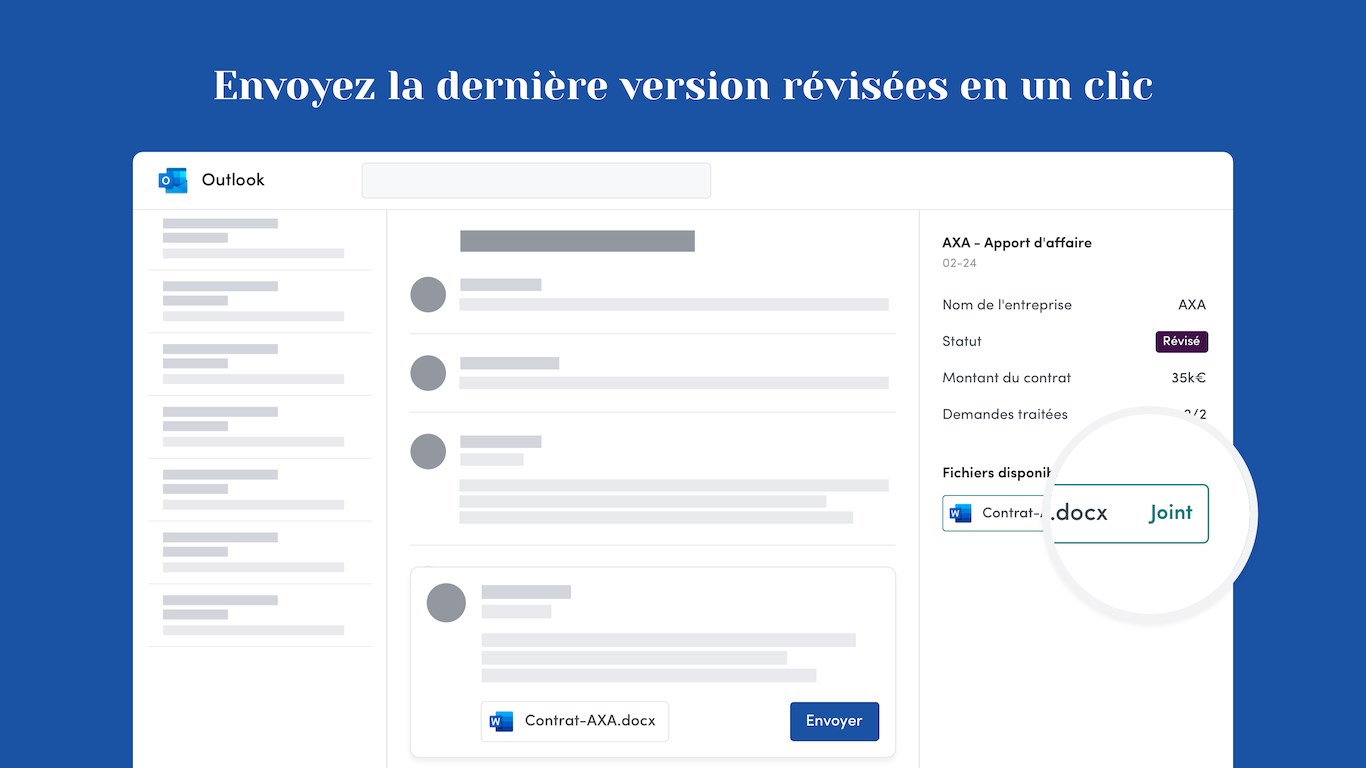Click the search field beside Outlook
This screenshot has width=1366, height=768.
(x=536, y=181)
